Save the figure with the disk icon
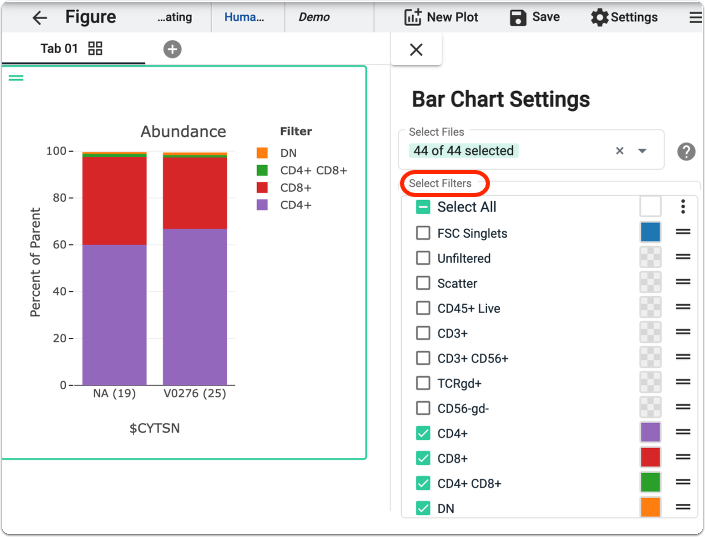 (x=518, y=18)
